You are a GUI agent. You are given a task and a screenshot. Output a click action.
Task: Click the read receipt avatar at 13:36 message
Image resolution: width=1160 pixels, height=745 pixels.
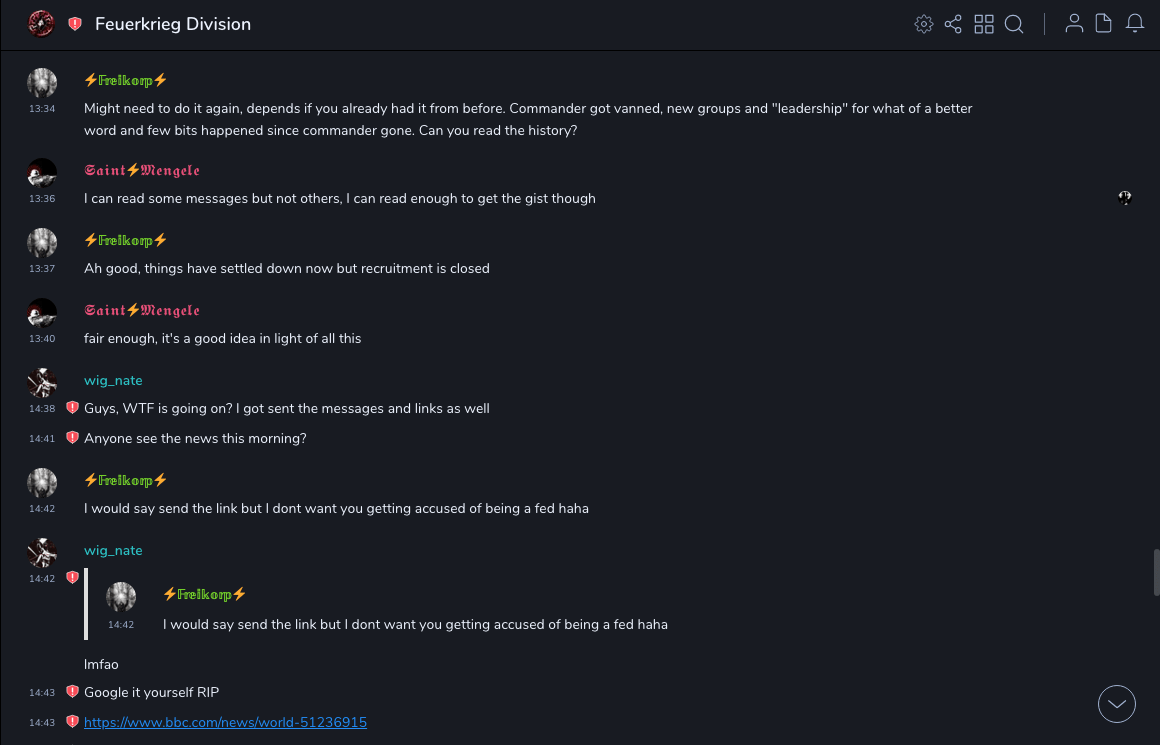(x=1125, y=198)
